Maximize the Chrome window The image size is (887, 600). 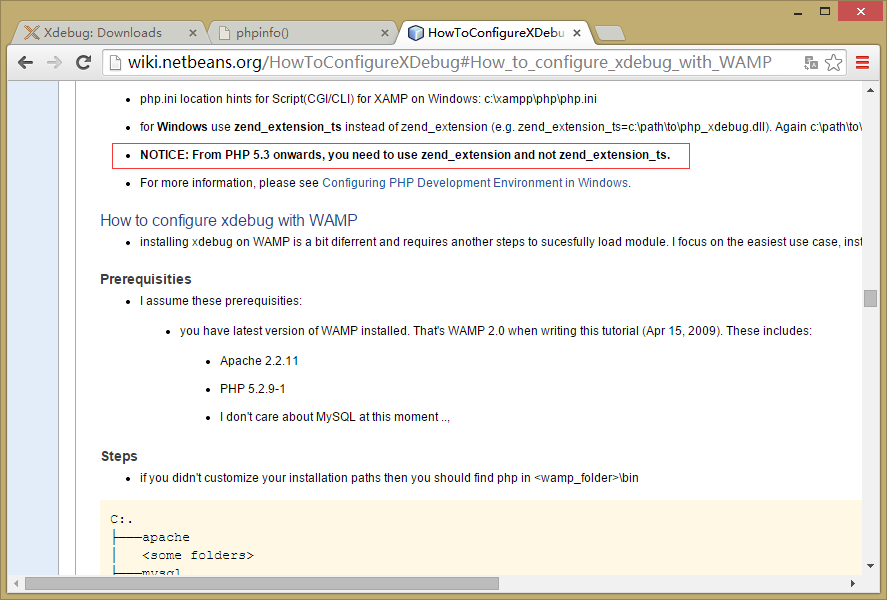[825, 11]
